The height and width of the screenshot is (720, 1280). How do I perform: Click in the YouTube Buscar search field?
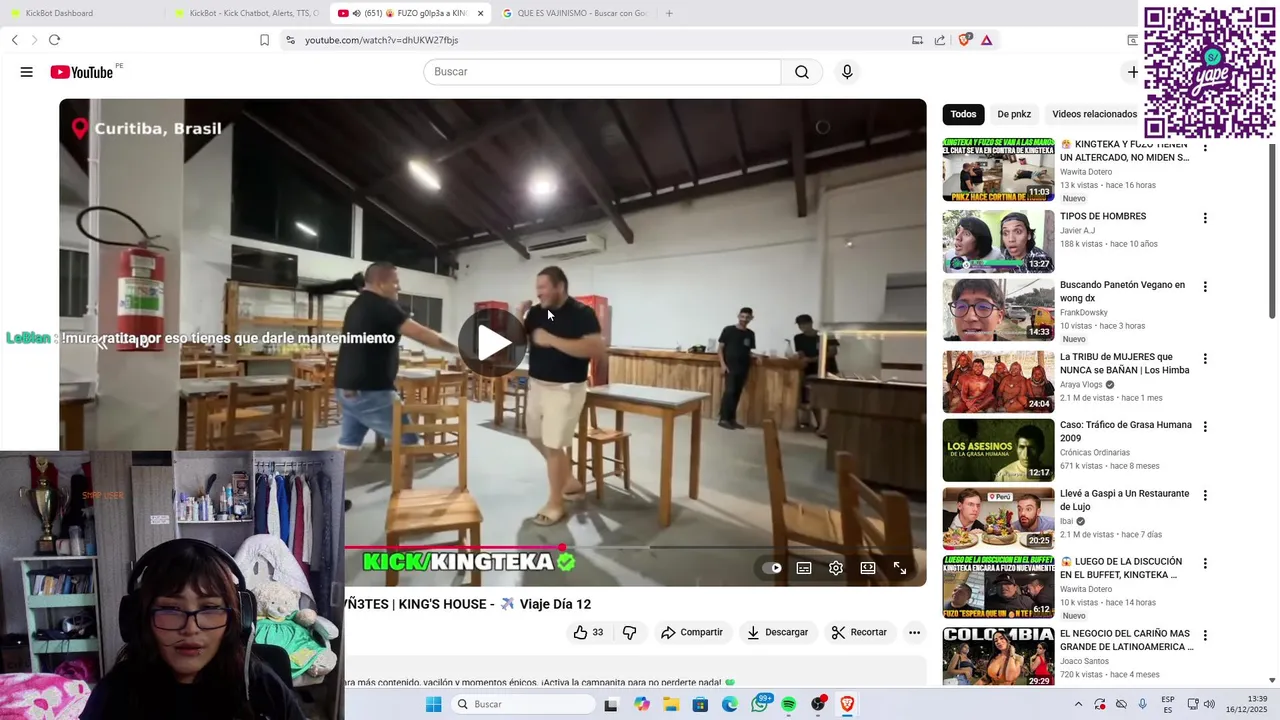click(602, 72)
